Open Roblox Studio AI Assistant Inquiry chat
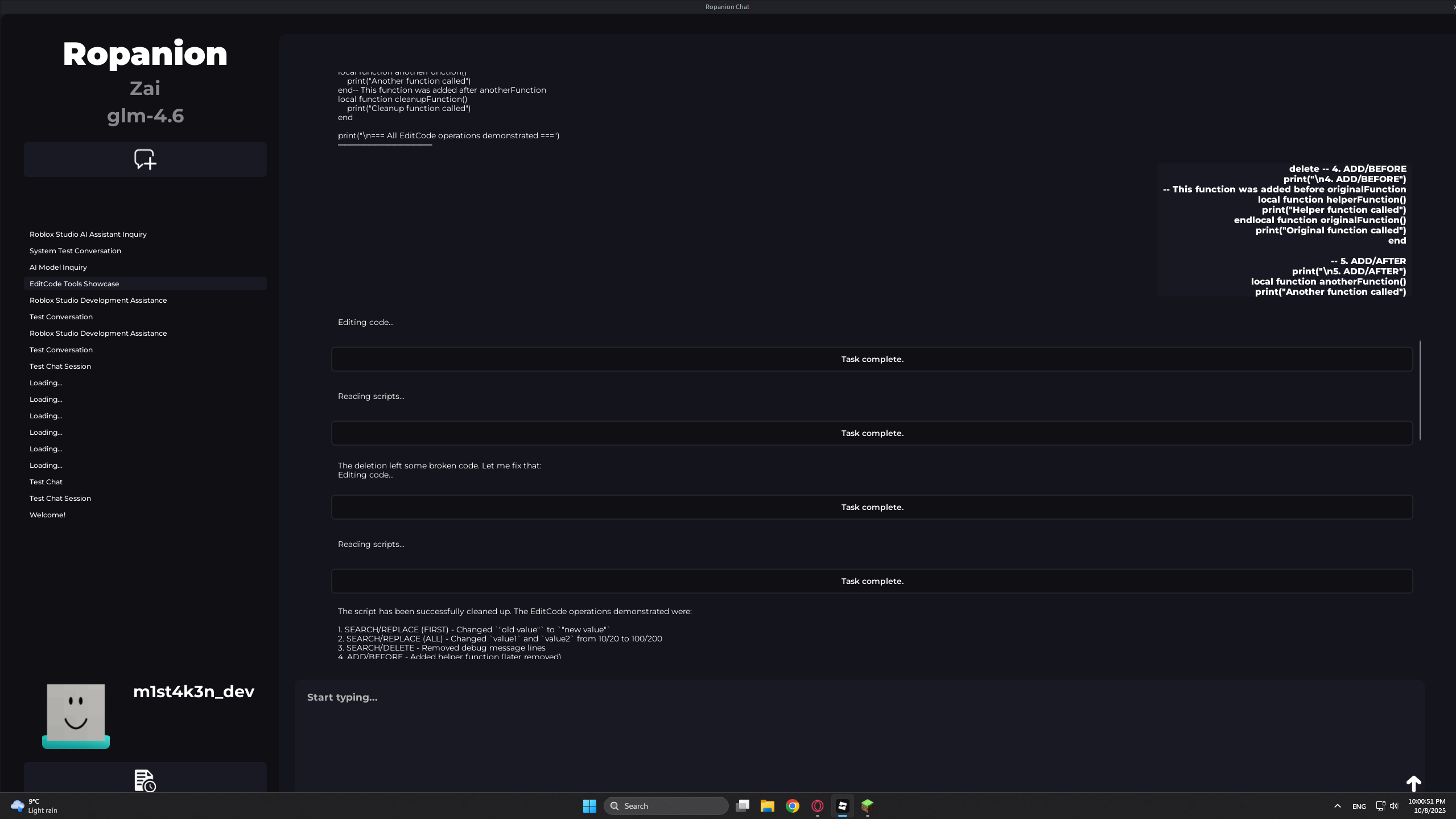Image resolution: width=1456 pixels, height=819 pixels. click(88, 234)
